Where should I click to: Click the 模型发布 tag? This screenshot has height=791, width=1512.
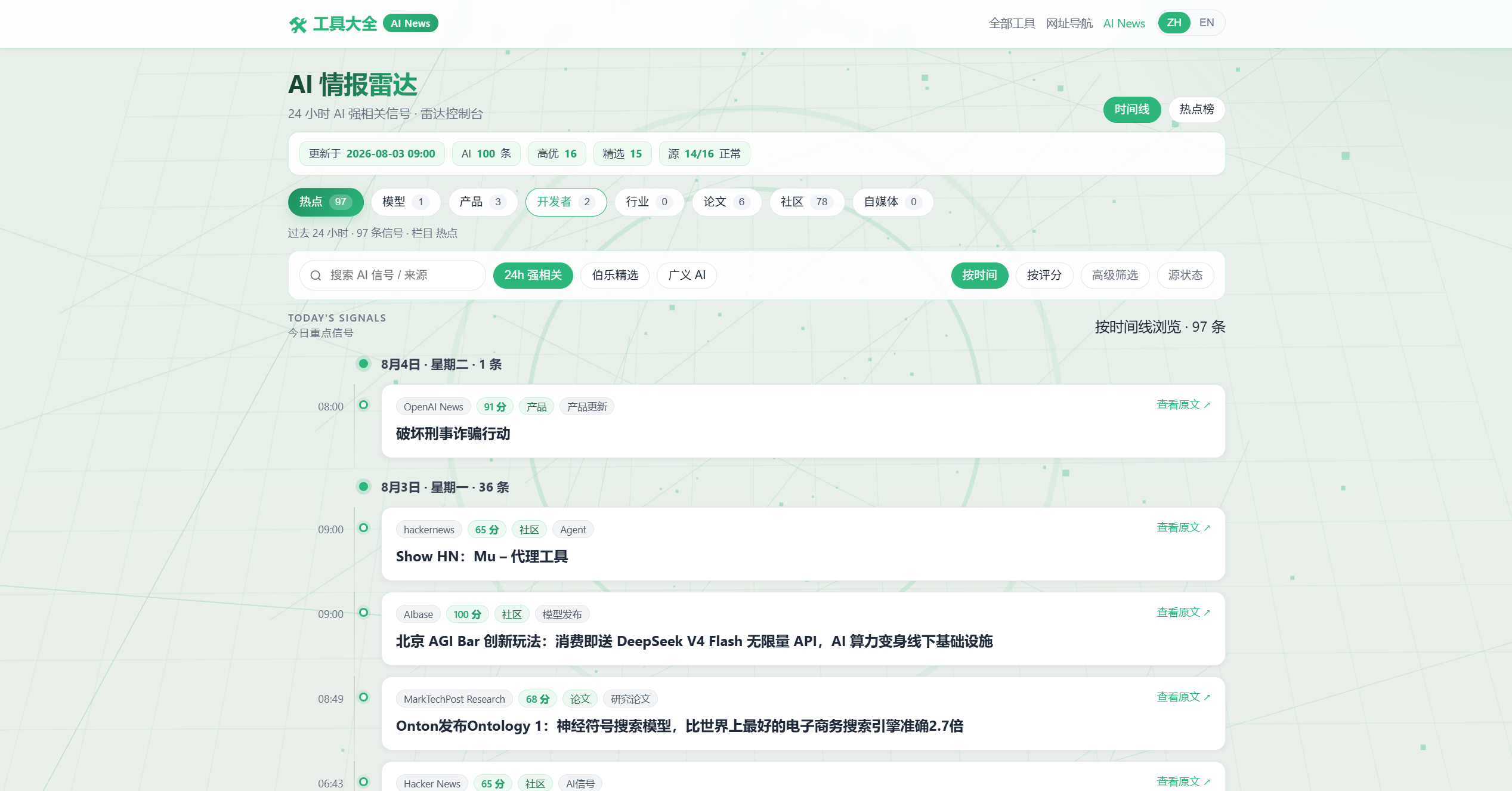click(562, 614)
